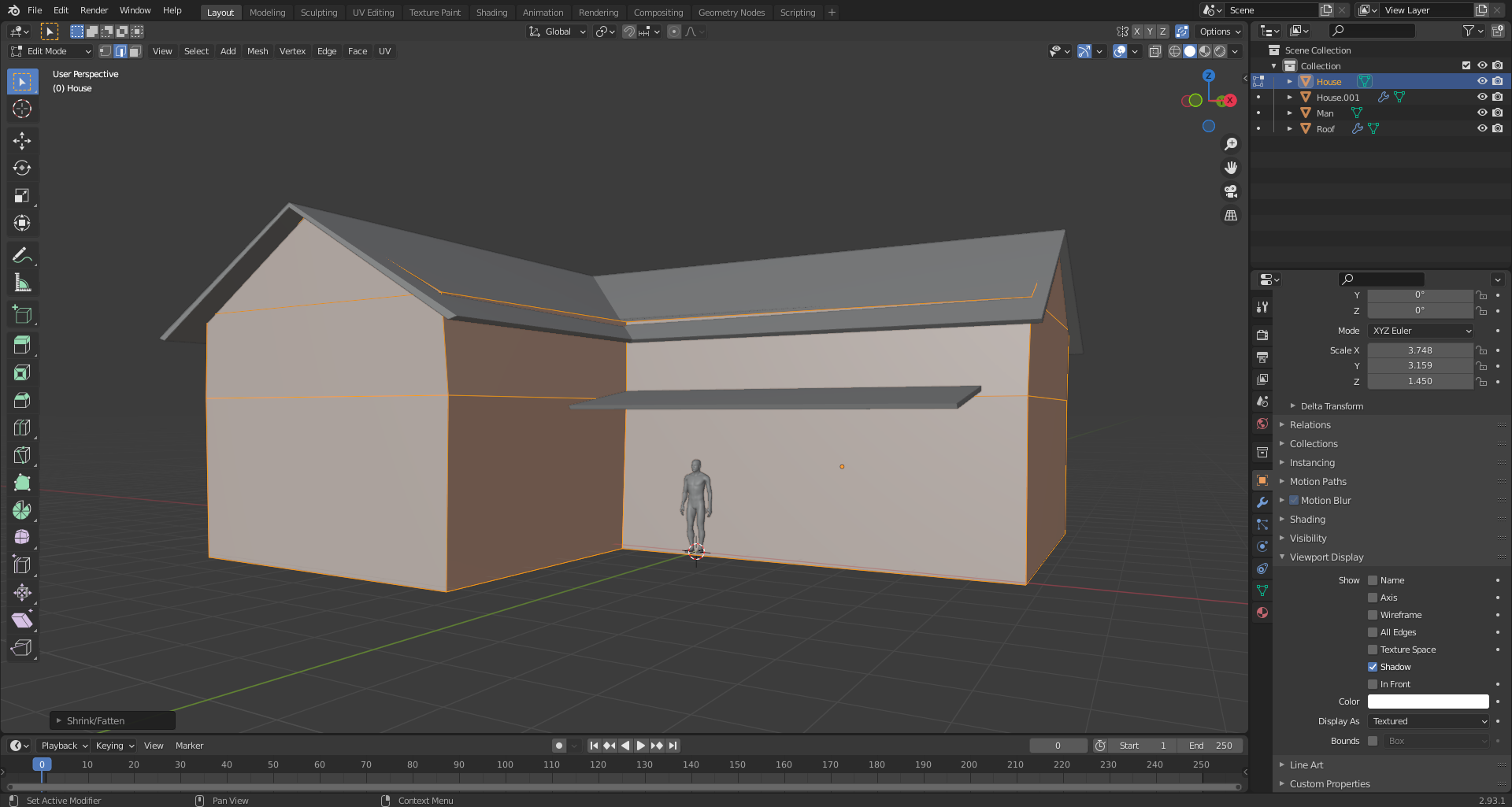Jump to the timeline end button
Screen dimensions: 1512x807
673,746
